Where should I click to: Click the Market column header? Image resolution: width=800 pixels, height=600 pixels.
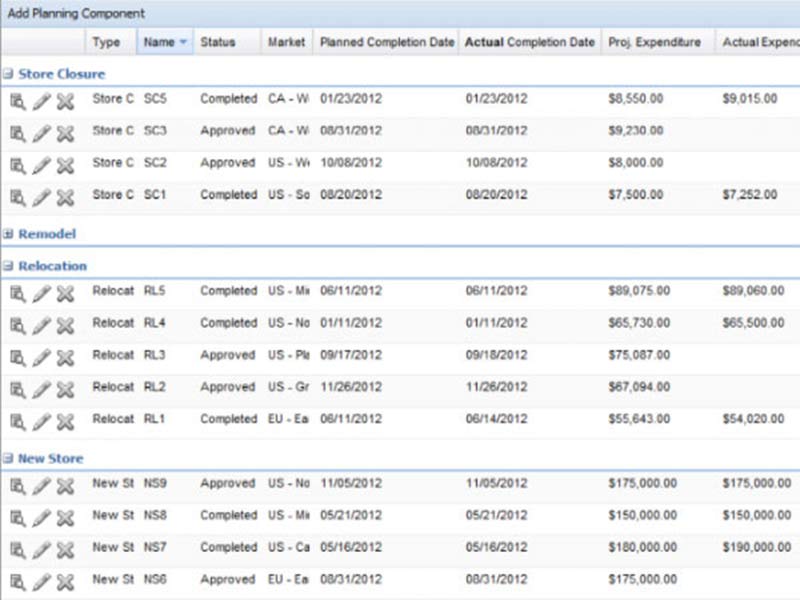[286, 42]
